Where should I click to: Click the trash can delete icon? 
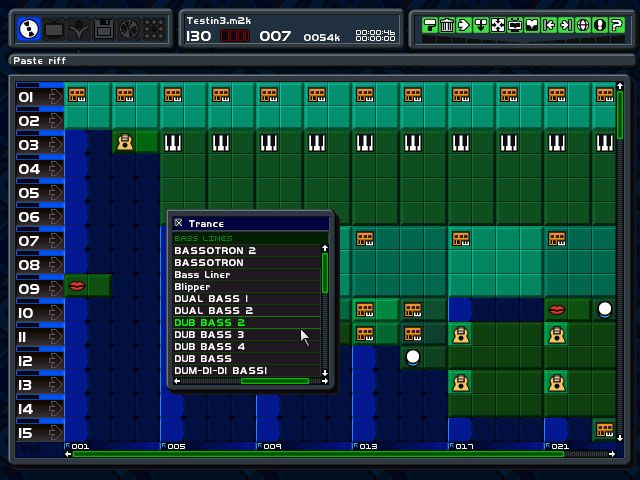tap(447, 25)
